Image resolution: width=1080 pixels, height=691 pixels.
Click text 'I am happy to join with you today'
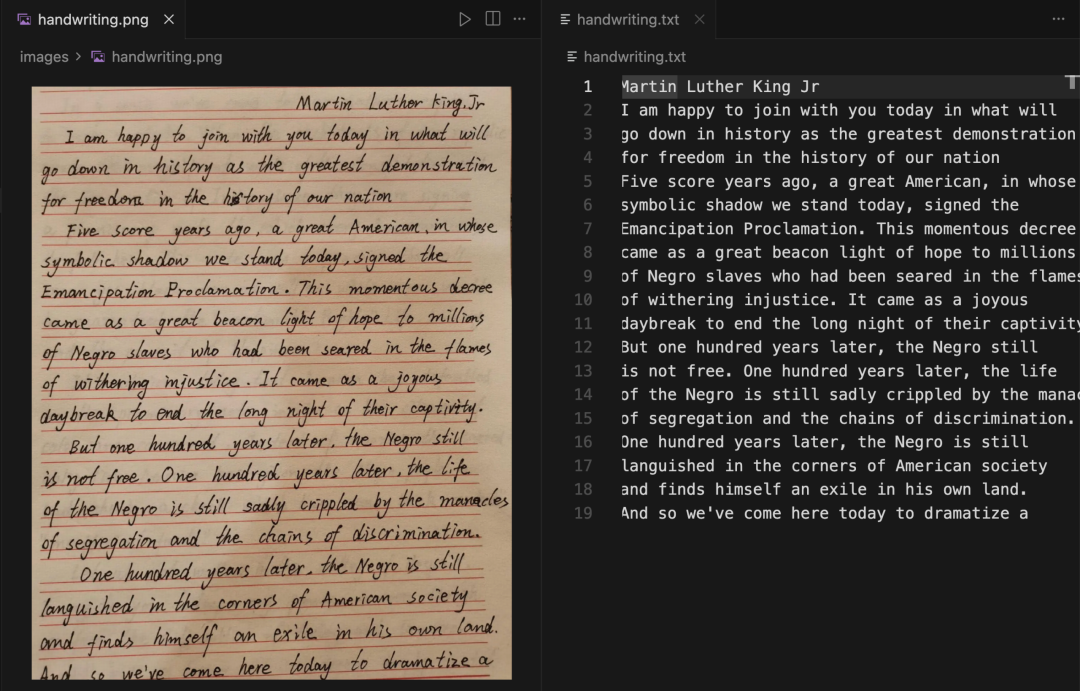(x=777, y=110)
